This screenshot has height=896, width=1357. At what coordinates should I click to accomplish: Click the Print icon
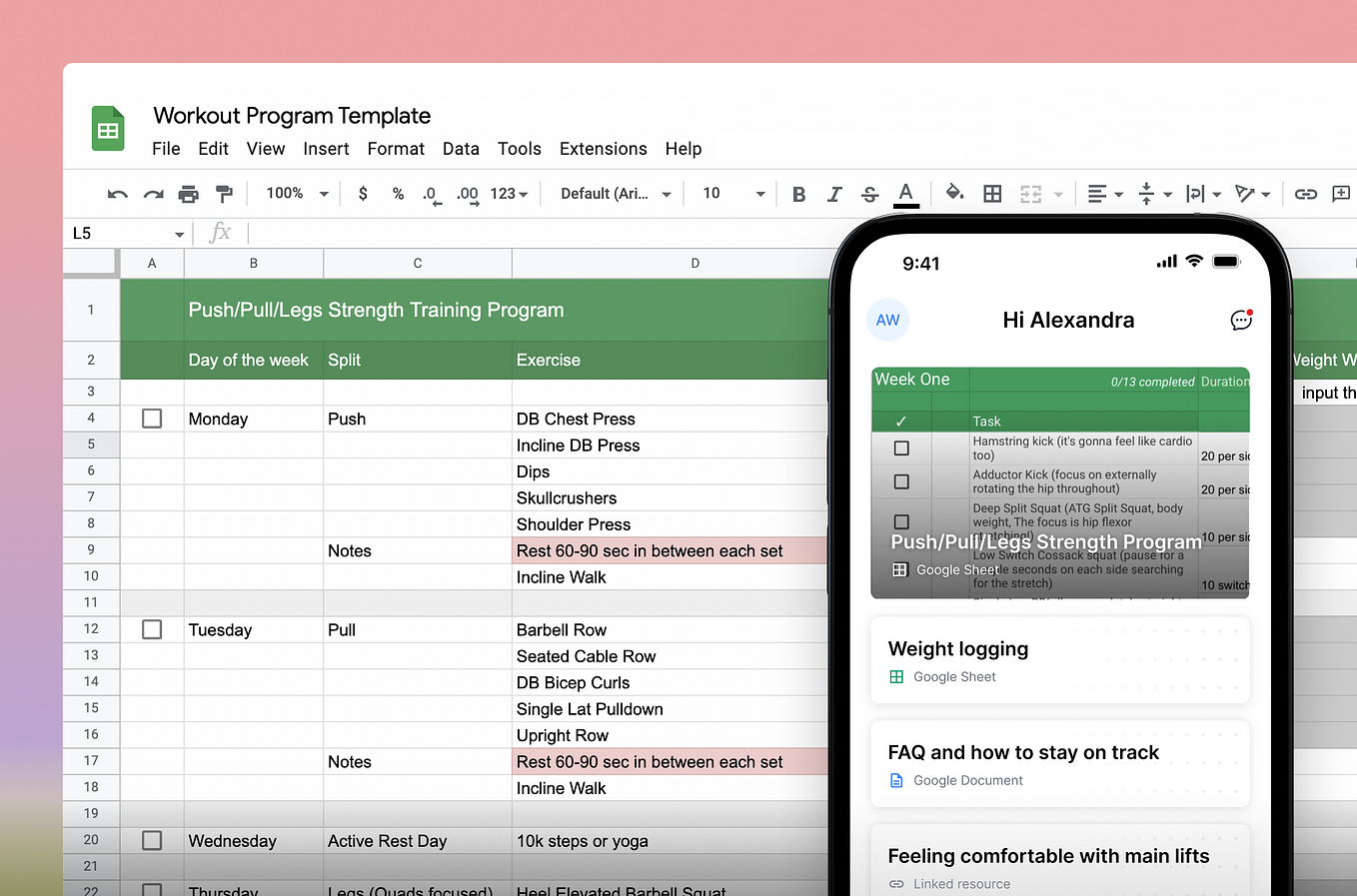click(x=188, y=194)
